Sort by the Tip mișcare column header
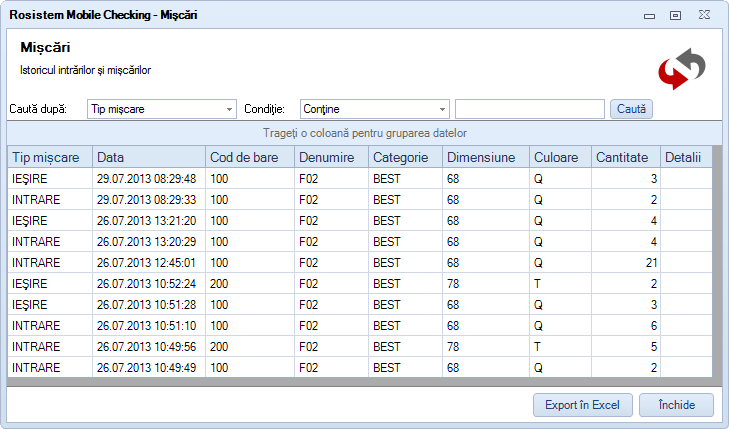Screen dimensions: 729x429 tap(50, 157)
